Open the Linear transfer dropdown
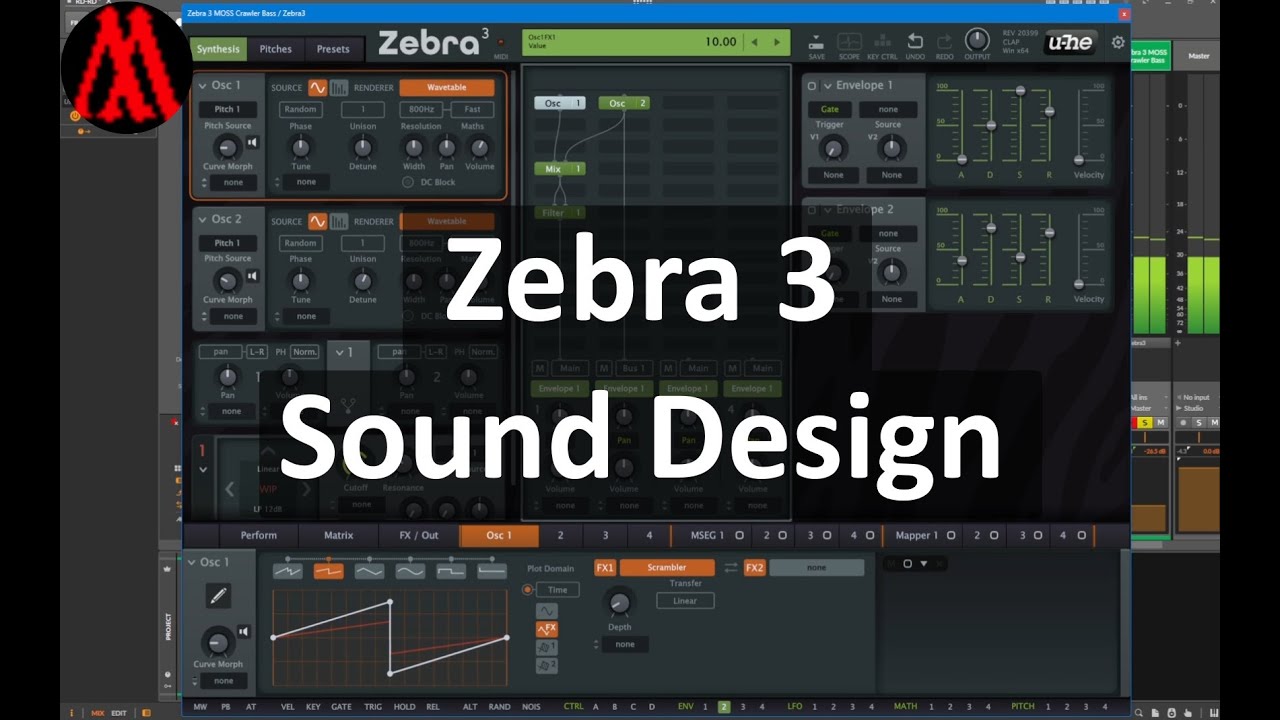The width and height of the screenshot is (1280, 720). pyautogui.click(x=685, y=601)
